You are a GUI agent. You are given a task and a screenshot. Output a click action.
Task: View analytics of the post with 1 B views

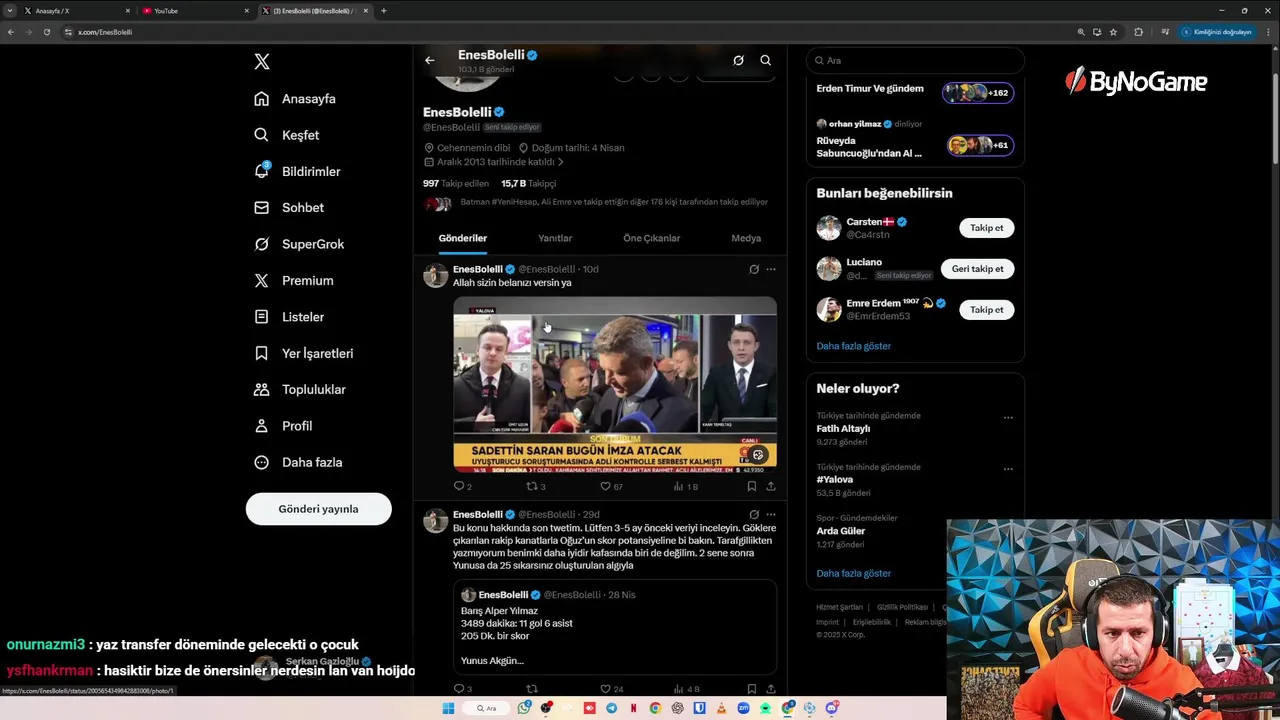coord(685,486)
